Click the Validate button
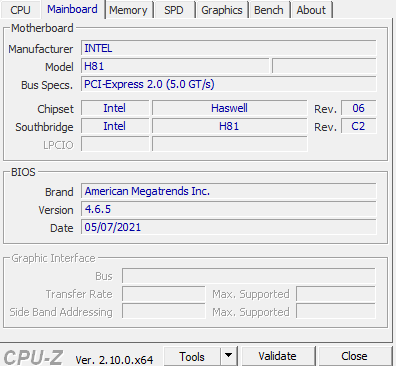The width and height of the screenshot is (396, 366). 277,356
